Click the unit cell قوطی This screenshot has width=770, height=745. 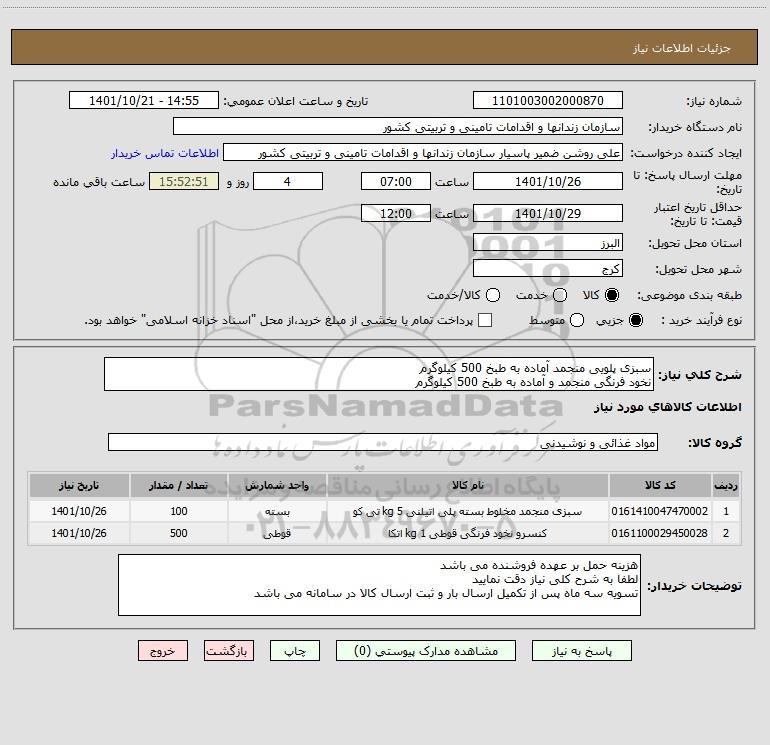(x=277, y=533)
